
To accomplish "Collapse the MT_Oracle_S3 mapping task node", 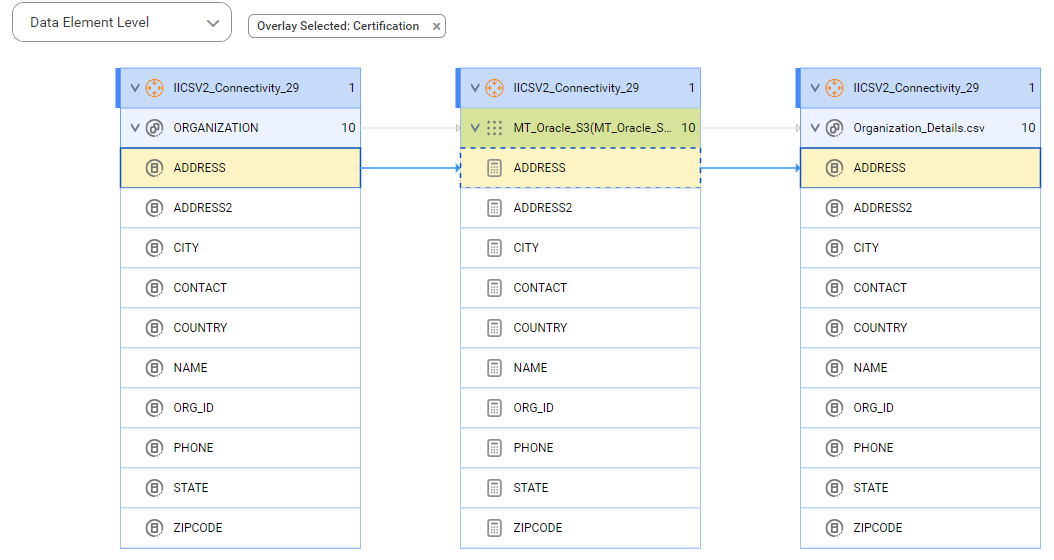I will 475,128.
